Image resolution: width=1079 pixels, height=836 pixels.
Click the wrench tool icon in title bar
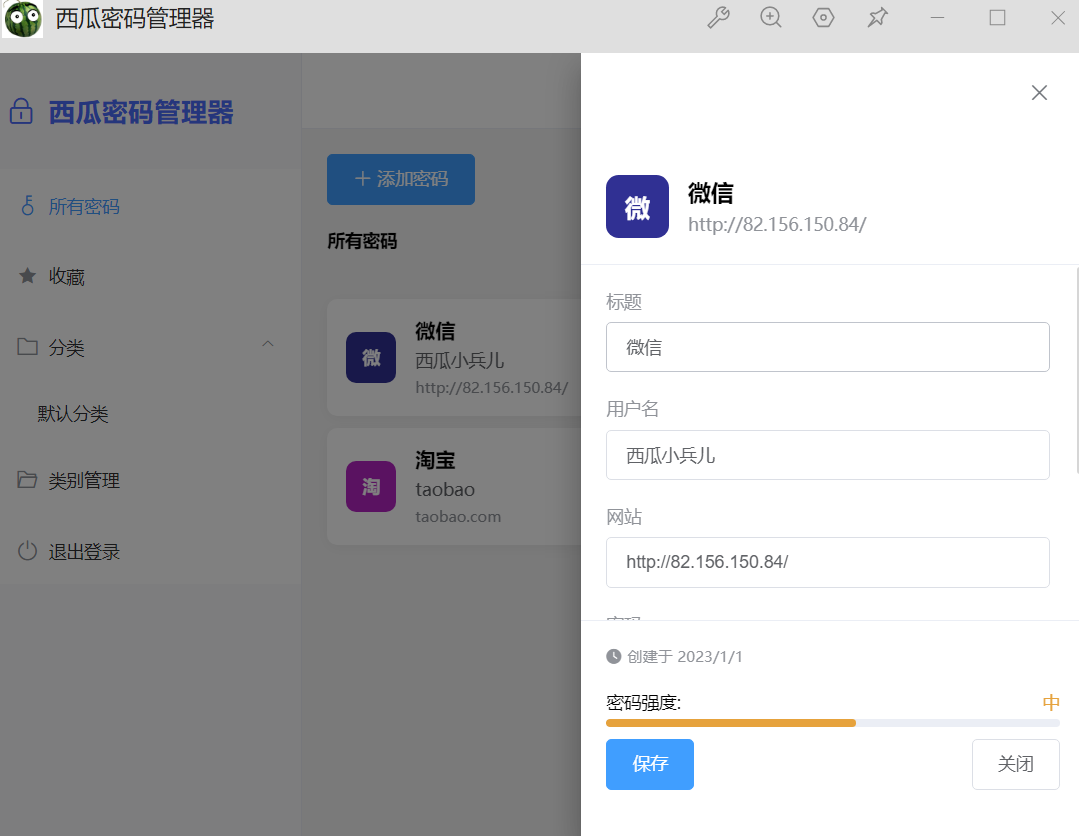[x=718, y=17]
